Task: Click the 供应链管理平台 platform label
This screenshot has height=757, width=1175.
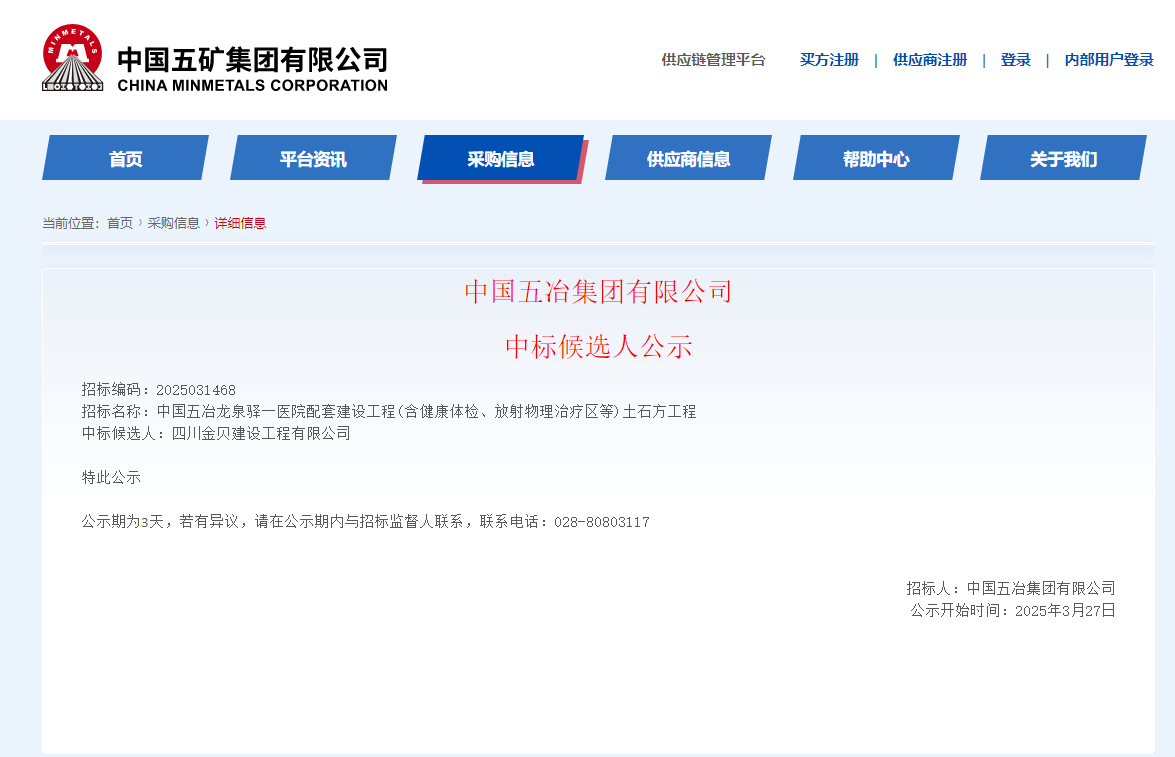Action: coord(713,60)
